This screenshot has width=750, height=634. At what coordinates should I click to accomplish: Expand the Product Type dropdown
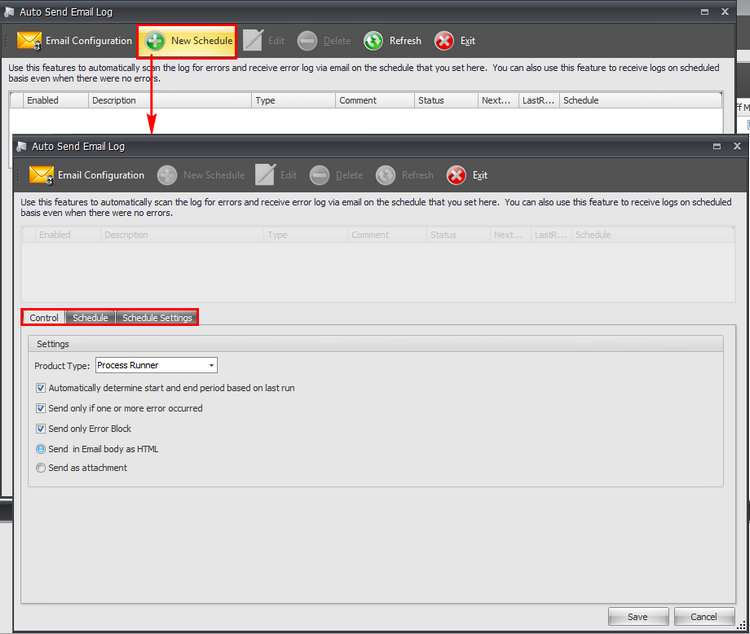point(211,366)
